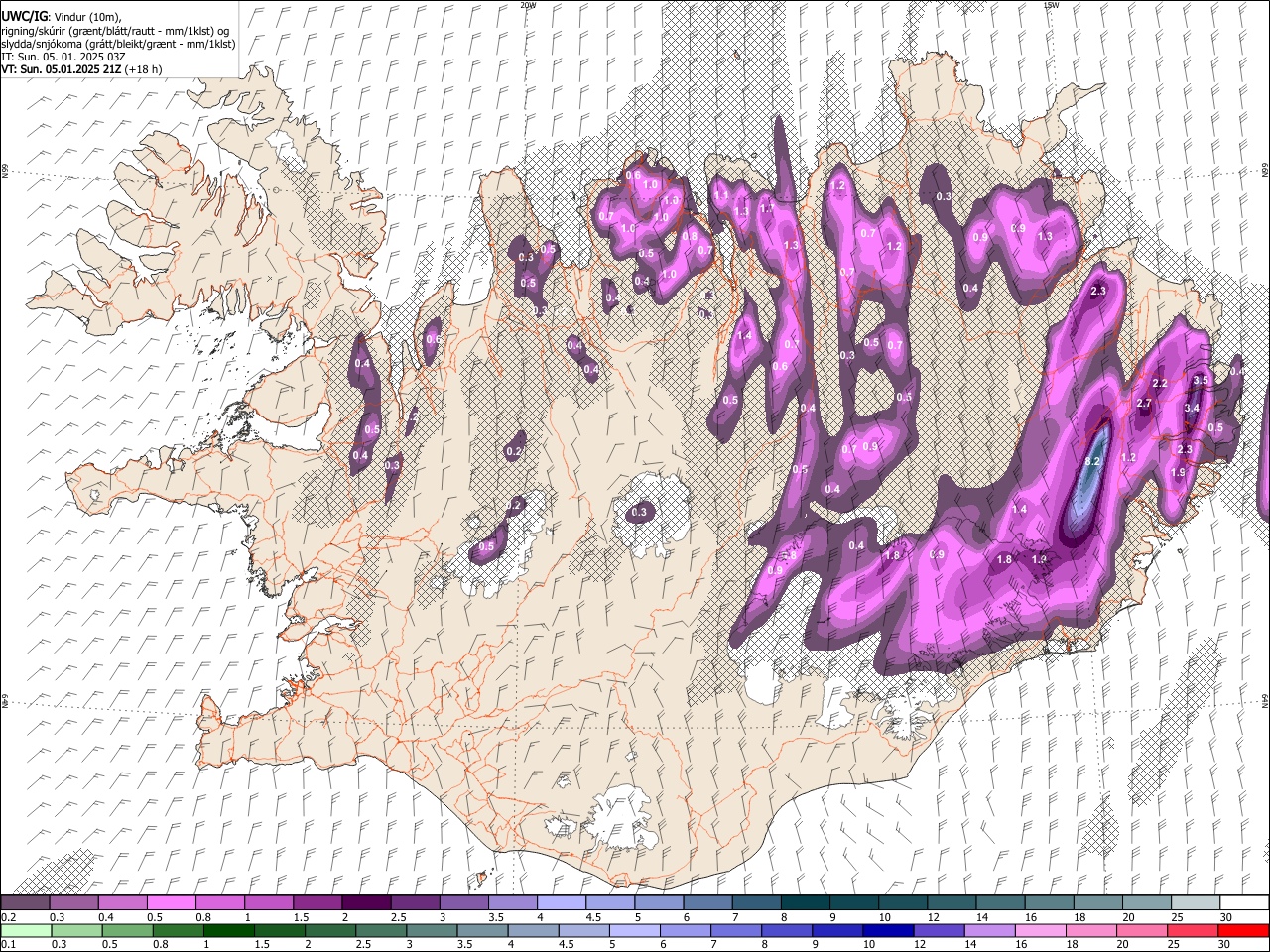Click the pale green 0.1–0.3 rain legend swatch
This screenshot has width=1270, height=952.
click(26, 930)
